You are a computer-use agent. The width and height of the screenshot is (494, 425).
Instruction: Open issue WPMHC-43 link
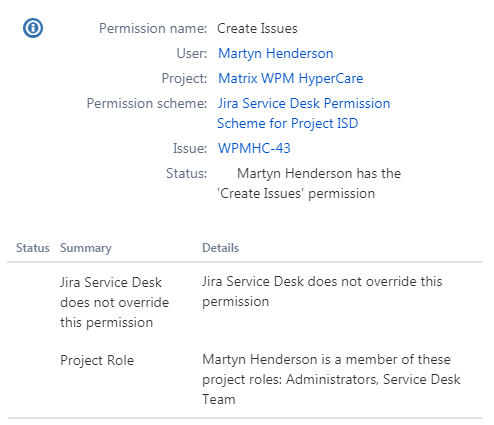point(254,148)
